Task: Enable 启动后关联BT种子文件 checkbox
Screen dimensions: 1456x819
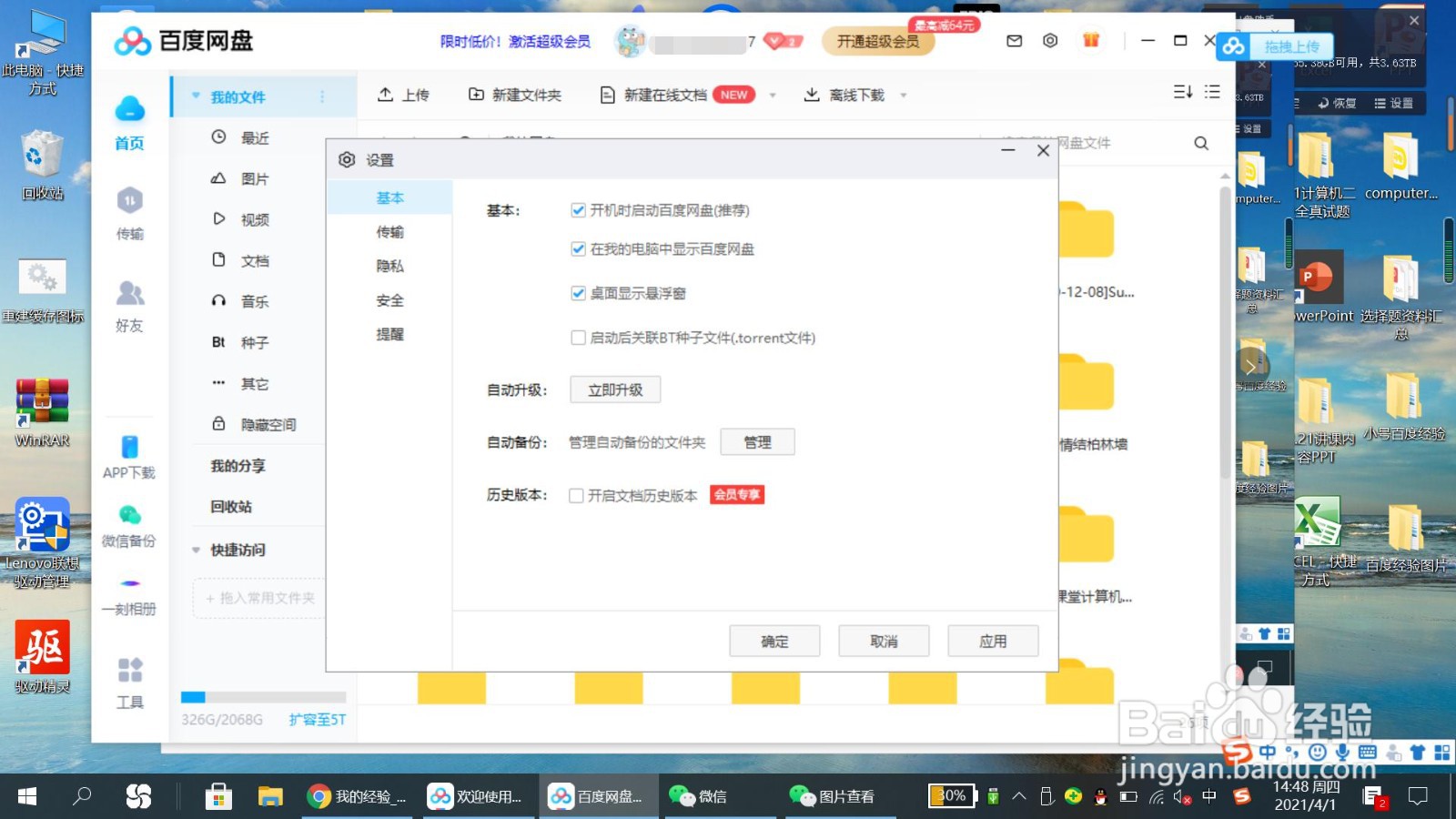Action: (578, 338)
